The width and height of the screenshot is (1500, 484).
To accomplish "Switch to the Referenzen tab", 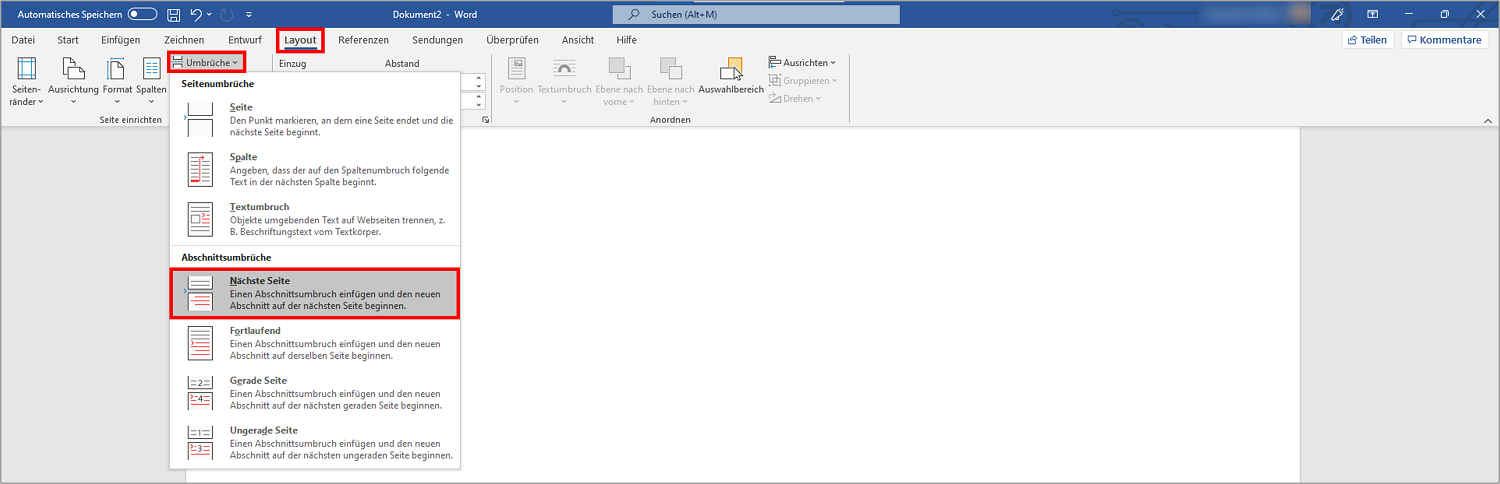I will [363, 40].
